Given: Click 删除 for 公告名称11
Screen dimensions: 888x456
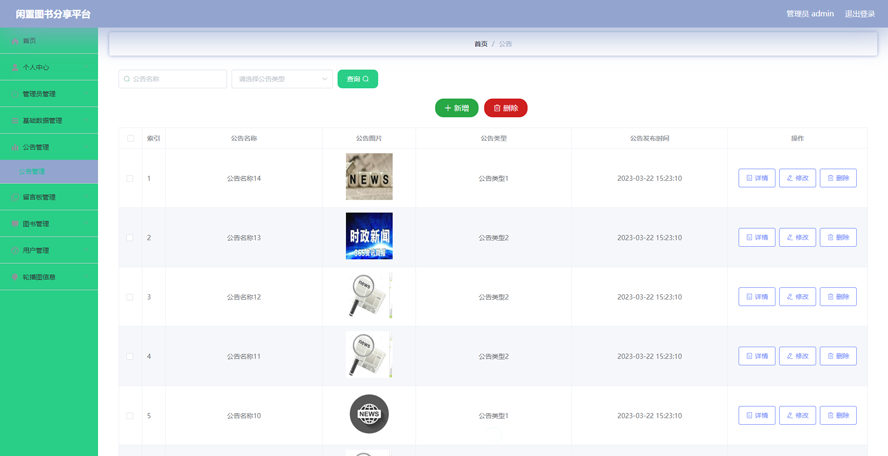Looking at the screenshot, I should [838, 356].
